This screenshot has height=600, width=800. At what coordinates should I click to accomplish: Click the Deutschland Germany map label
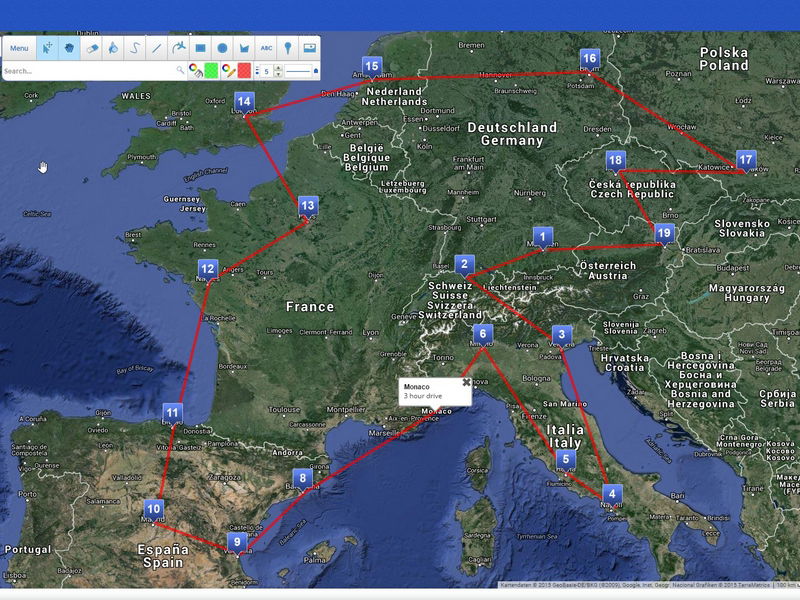[512, 134]
